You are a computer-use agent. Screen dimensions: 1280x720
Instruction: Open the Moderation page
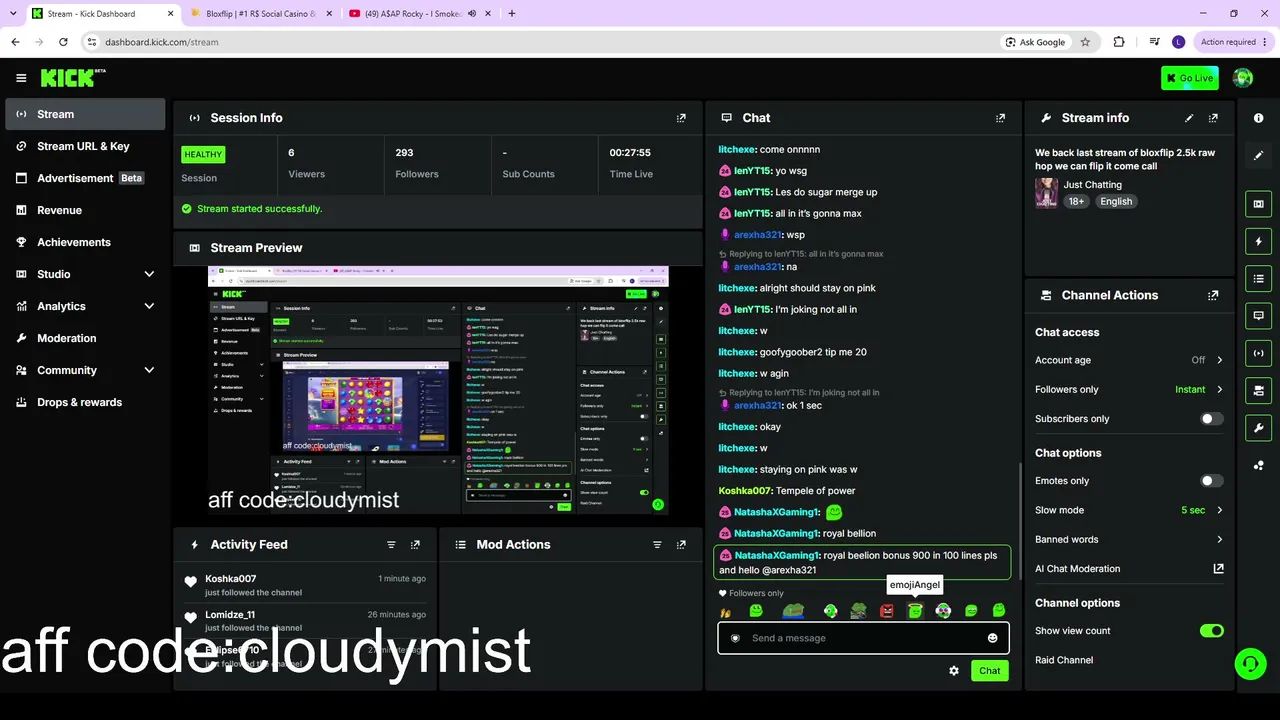(85, 338)
